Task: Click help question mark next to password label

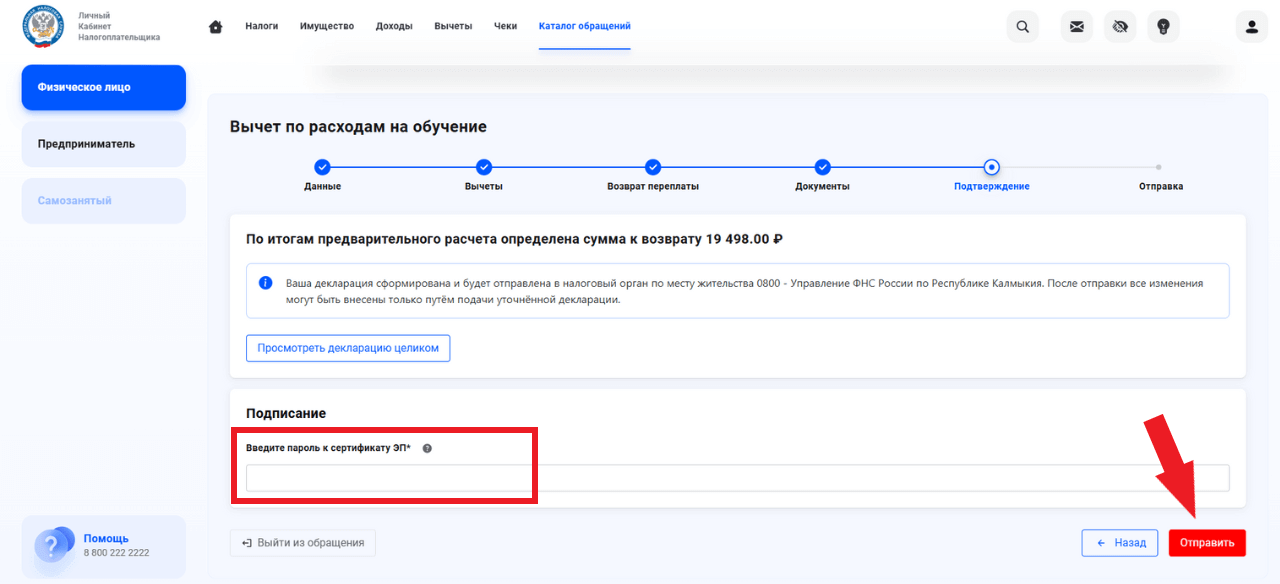Action: tap(427, 448)
